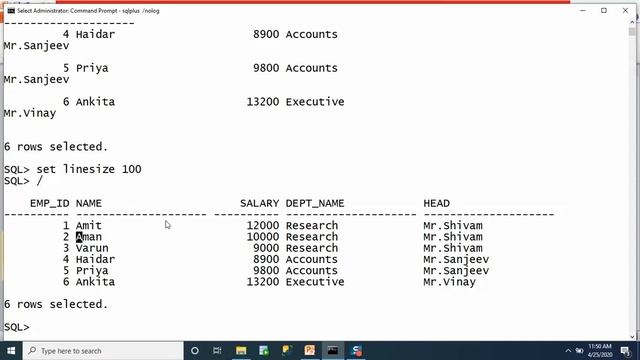This screenshot has width=640, height=360.
Task: Click the scrollbar up arrow
Action: (x=632, y=21)
